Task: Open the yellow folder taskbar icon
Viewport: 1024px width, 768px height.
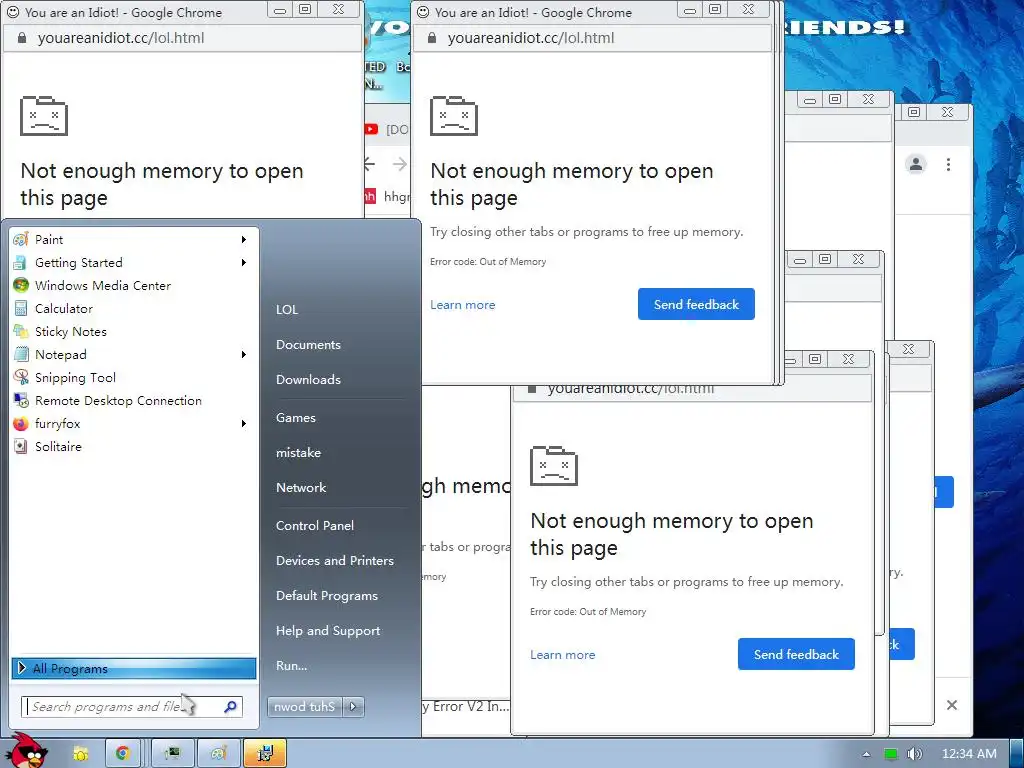Action: point(80,754)
